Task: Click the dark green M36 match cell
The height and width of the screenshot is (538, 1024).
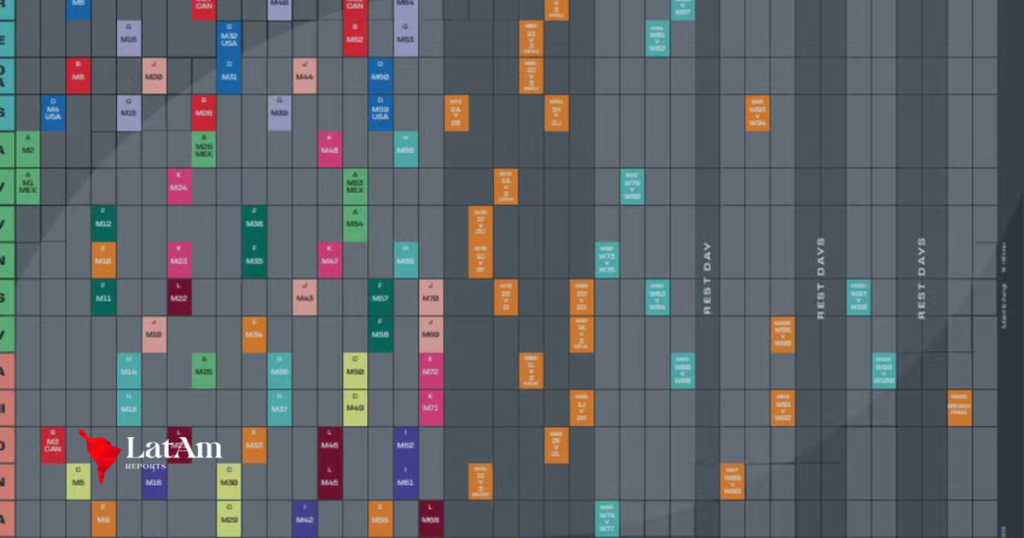Action: 255,223
